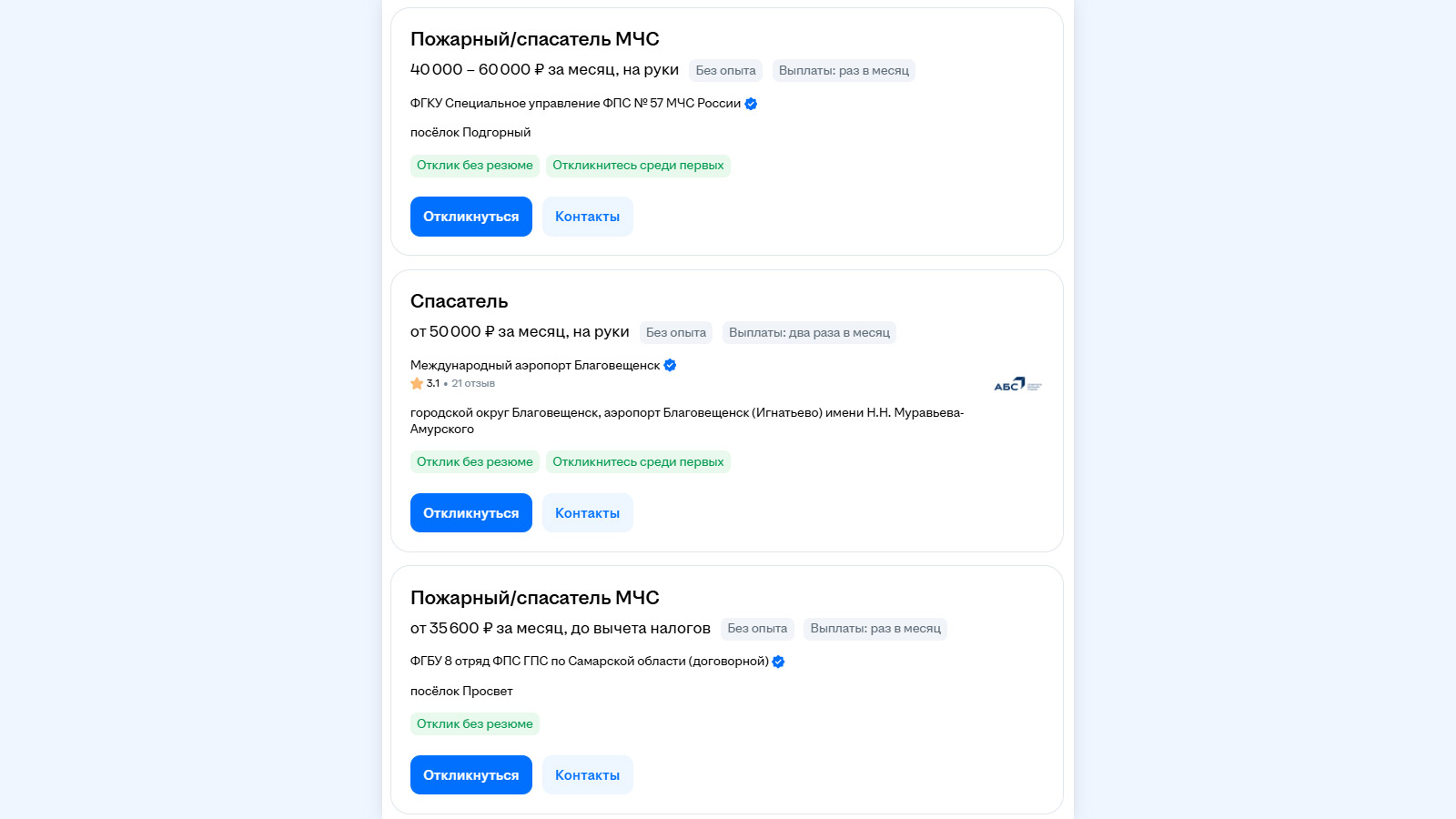Screen dimensions: 1456x819
Task: Open the third vacancy title Пожарный/спасатель МЧС
Action: (534, 598)
